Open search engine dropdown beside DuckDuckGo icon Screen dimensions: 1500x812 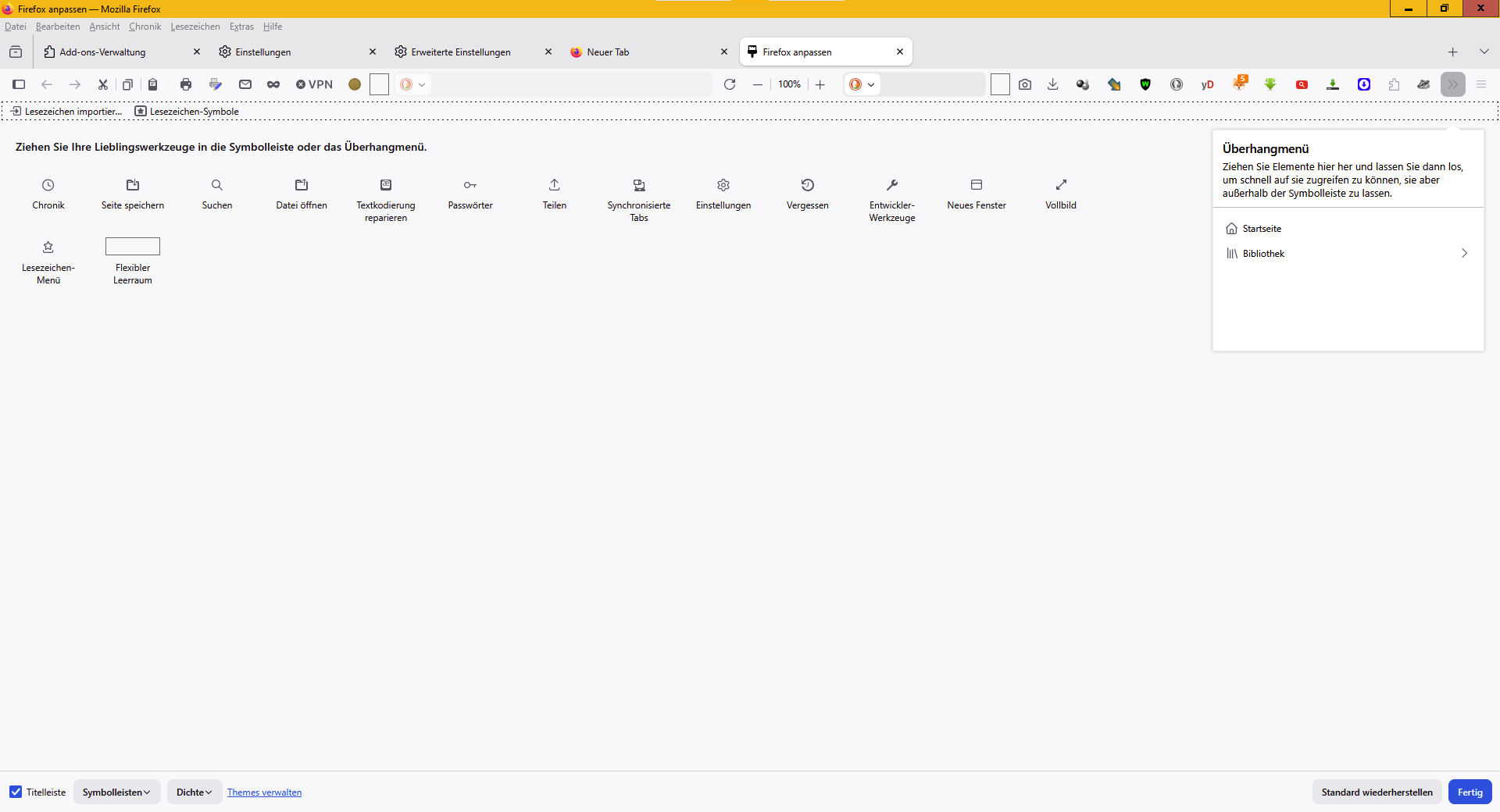point(862,84)
